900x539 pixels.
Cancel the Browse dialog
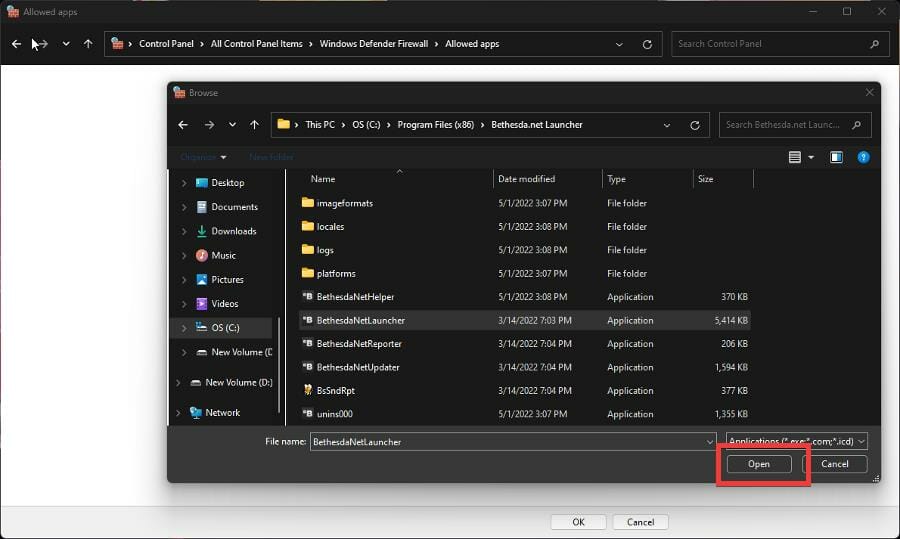coord(834,464)
